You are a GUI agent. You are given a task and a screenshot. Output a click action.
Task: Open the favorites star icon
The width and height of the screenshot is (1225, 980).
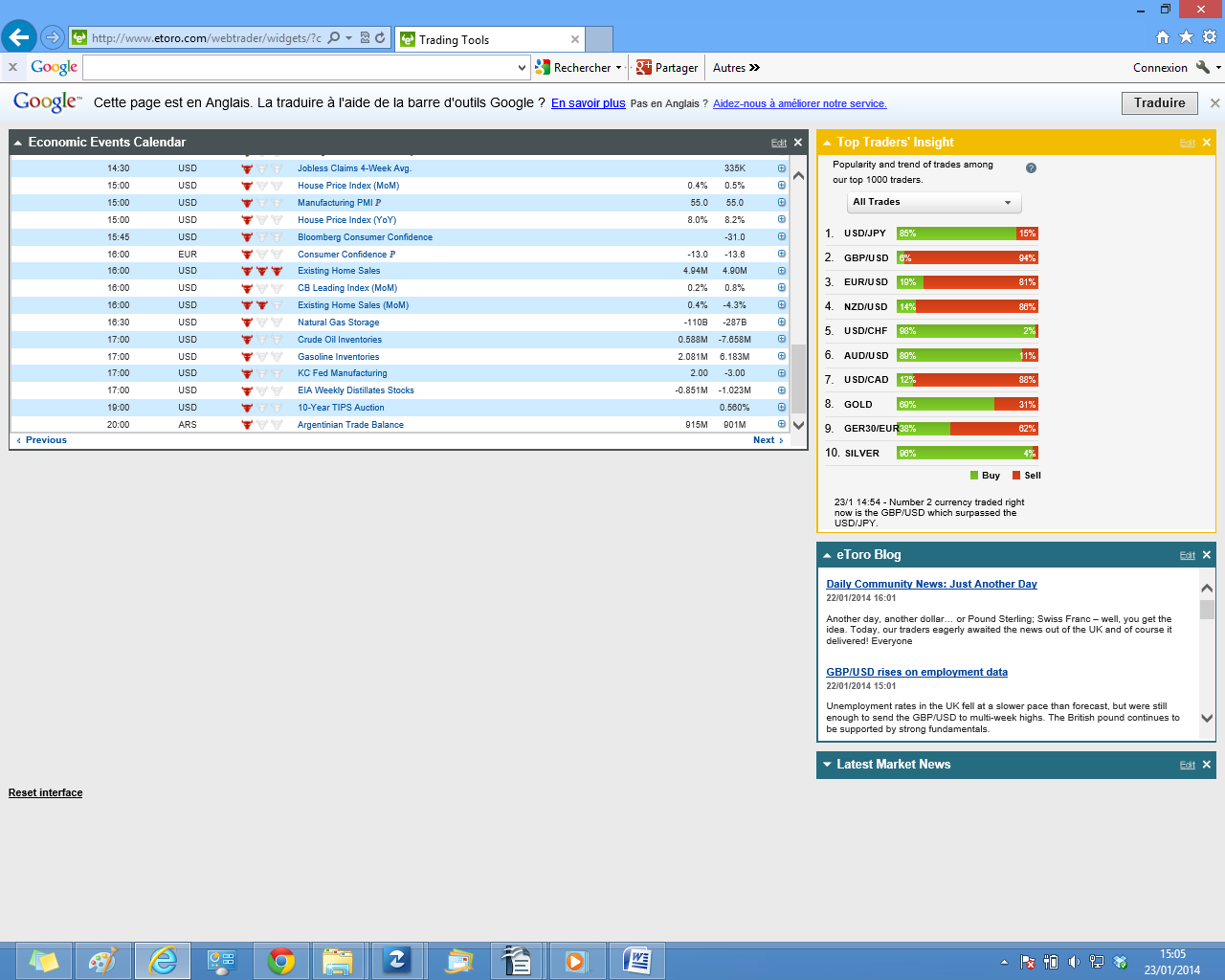click(1186, 37)
